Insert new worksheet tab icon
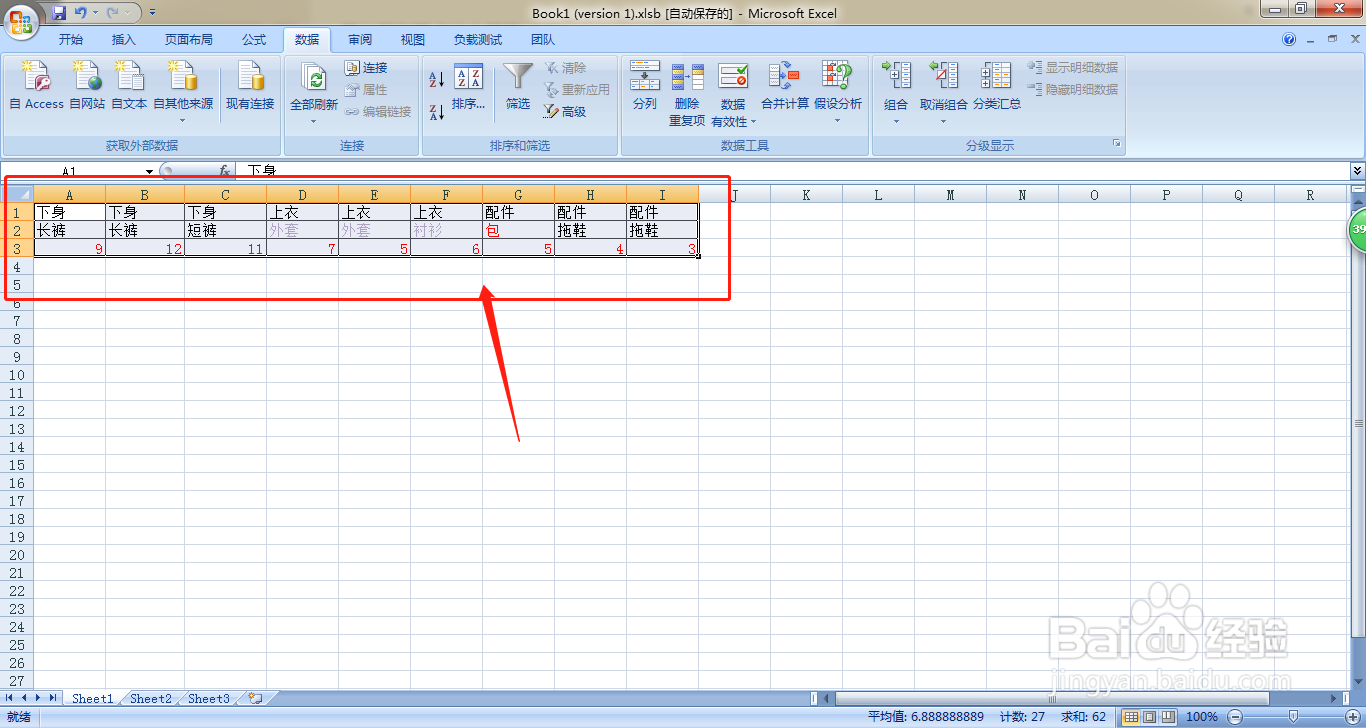The width and height of the screenshot is (1366, 728). 254,699
